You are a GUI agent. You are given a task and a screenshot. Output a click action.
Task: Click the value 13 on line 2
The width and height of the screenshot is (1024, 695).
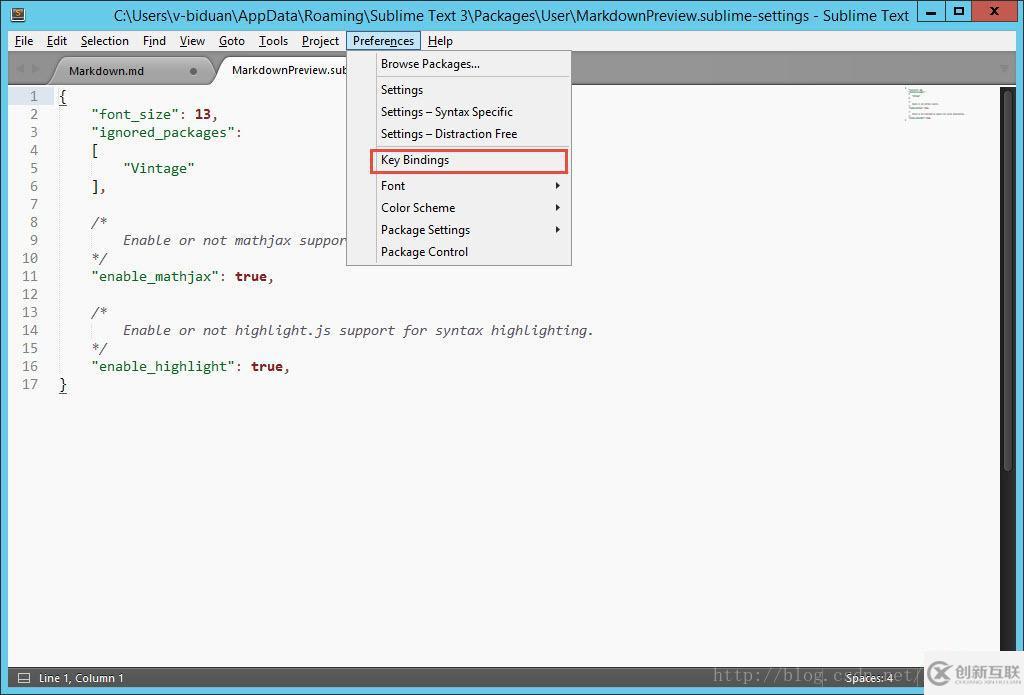202,114
